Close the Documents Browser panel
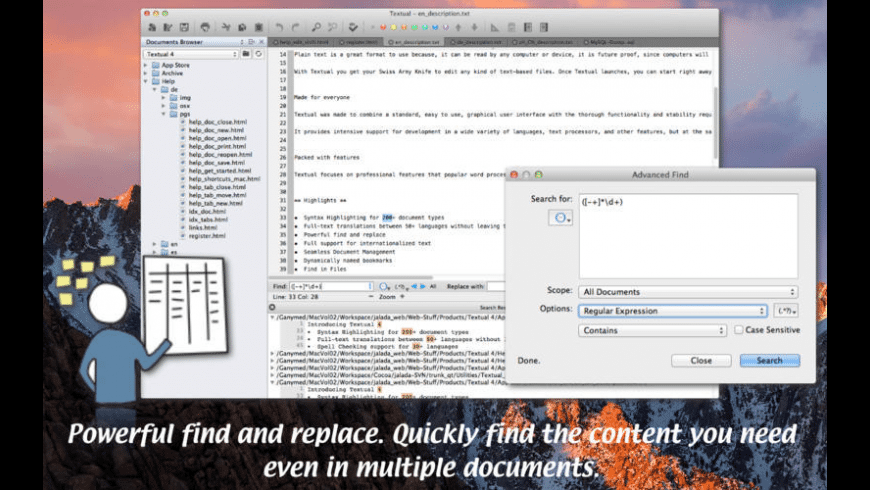This screenshot has height=490, width=870. (x=262, y=42)
